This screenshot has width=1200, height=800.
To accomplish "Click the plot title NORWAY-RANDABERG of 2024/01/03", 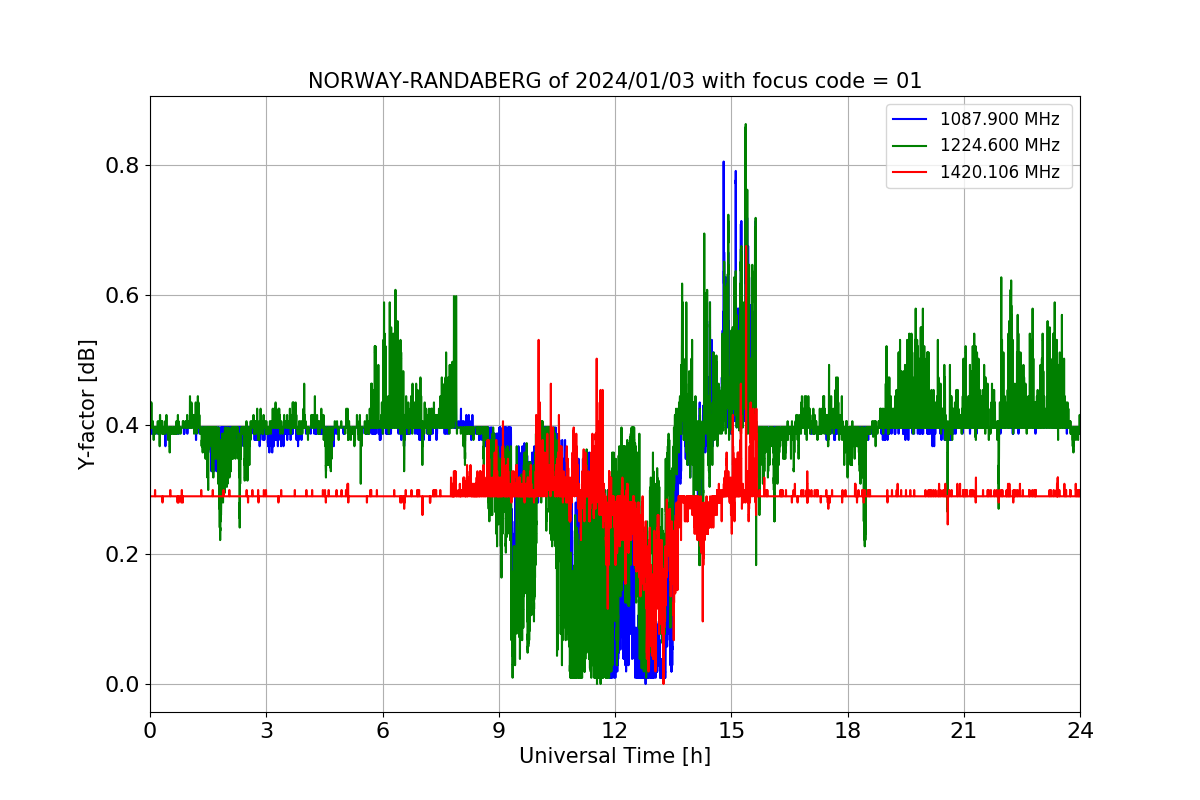I will [x=614, y=81].
